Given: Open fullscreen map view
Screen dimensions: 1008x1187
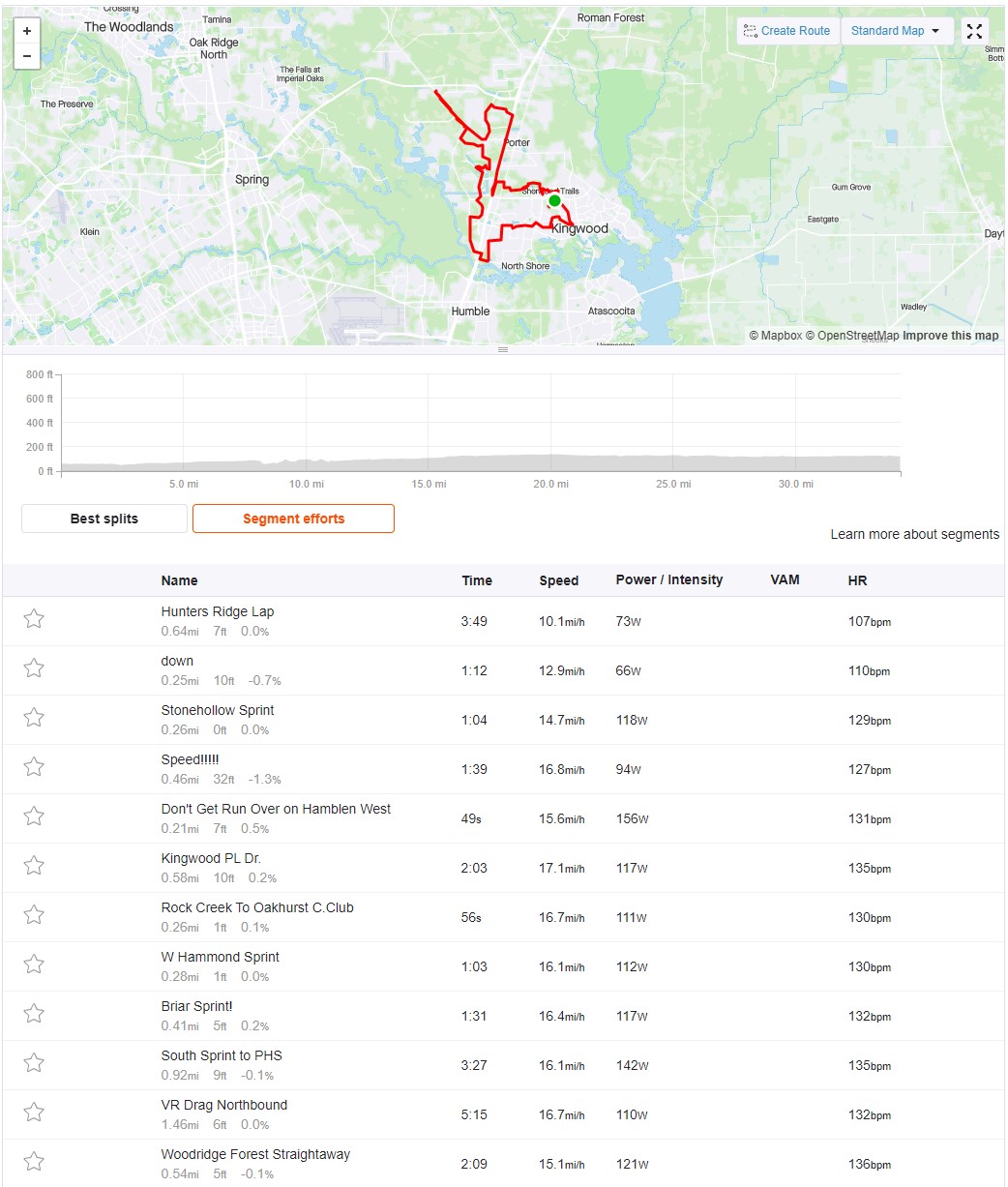Looking at the screenshot, I should [974, 31].
